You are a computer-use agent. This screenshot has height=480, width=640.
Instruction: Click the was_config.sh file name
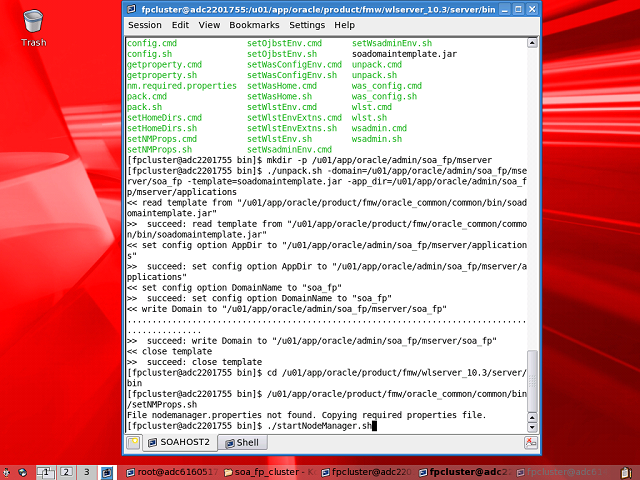point(384,96)
